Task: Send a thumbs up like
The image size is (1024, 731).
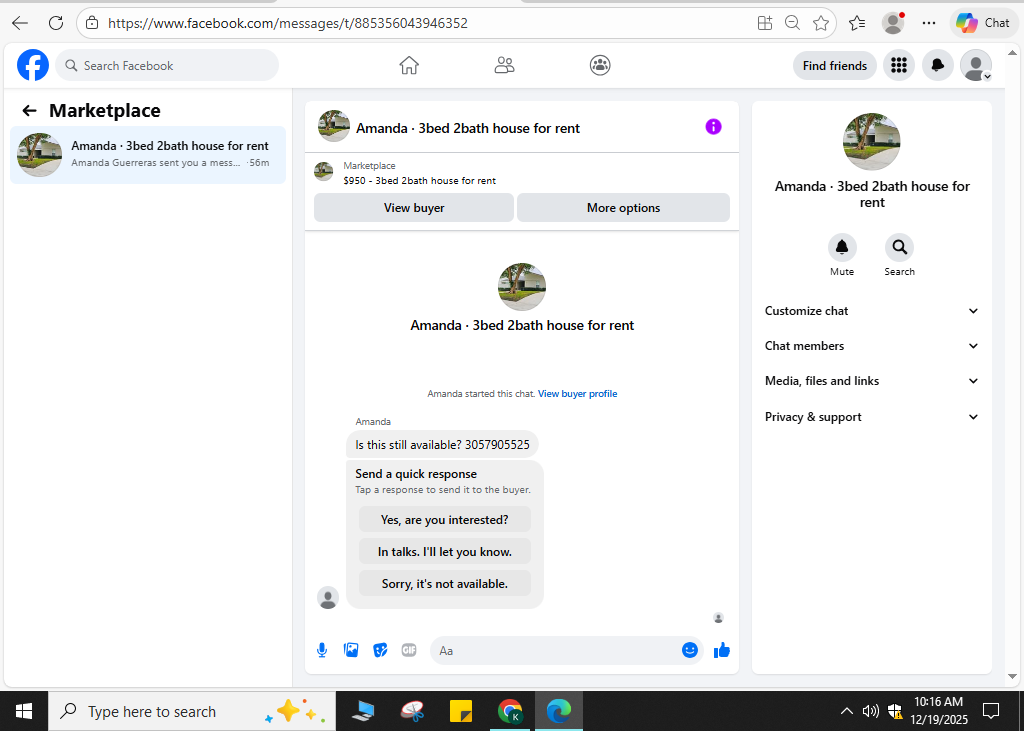Action: (x=722, y=650)
